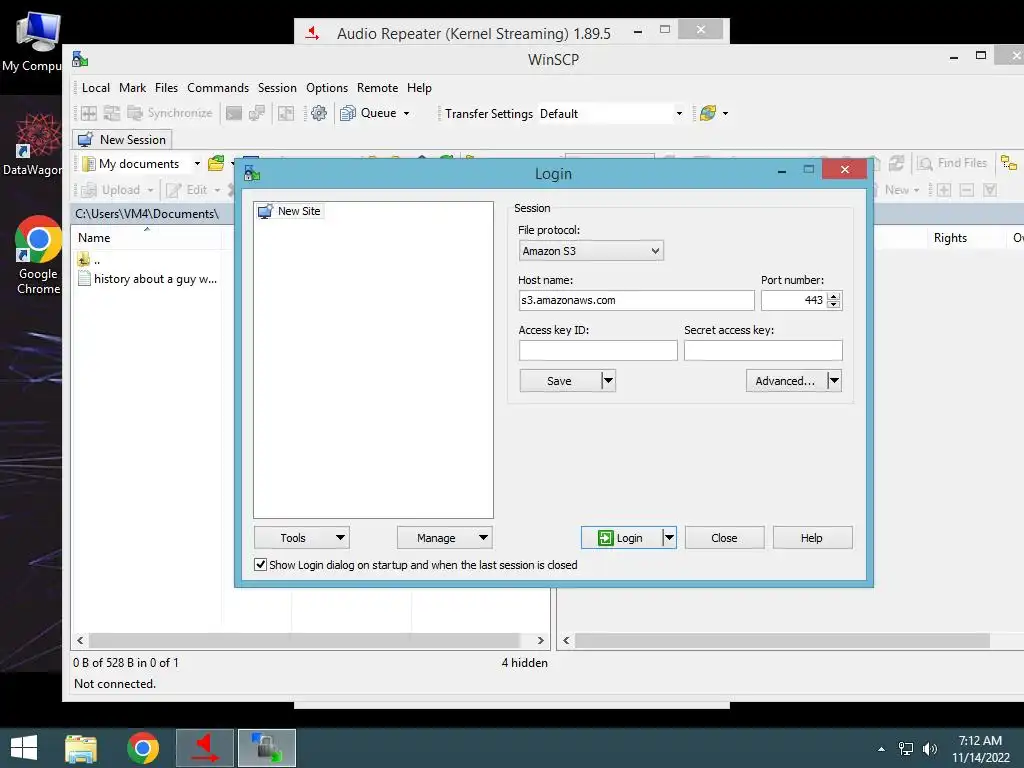The height and width of the screenshot is (768, 1024).
Task: Open the Help menu in menu bar
Action: click(419, 88)
